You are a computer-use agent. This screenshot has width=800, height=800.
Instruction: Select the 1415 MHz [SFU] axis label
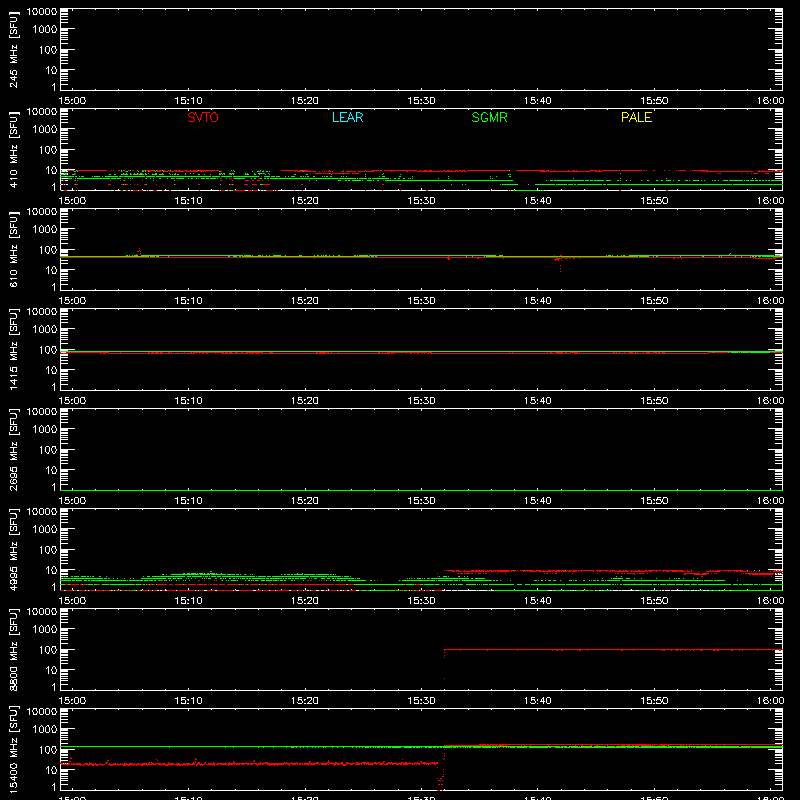point(13,350)
